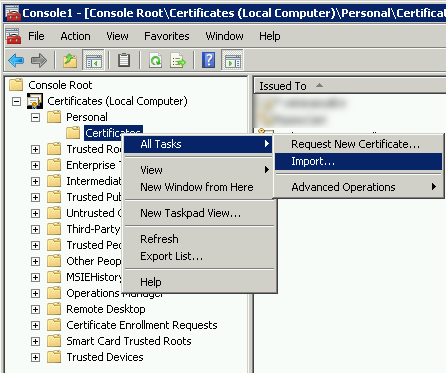
Task: Open the Help menu in menu bar
Action: coord(270,36)
